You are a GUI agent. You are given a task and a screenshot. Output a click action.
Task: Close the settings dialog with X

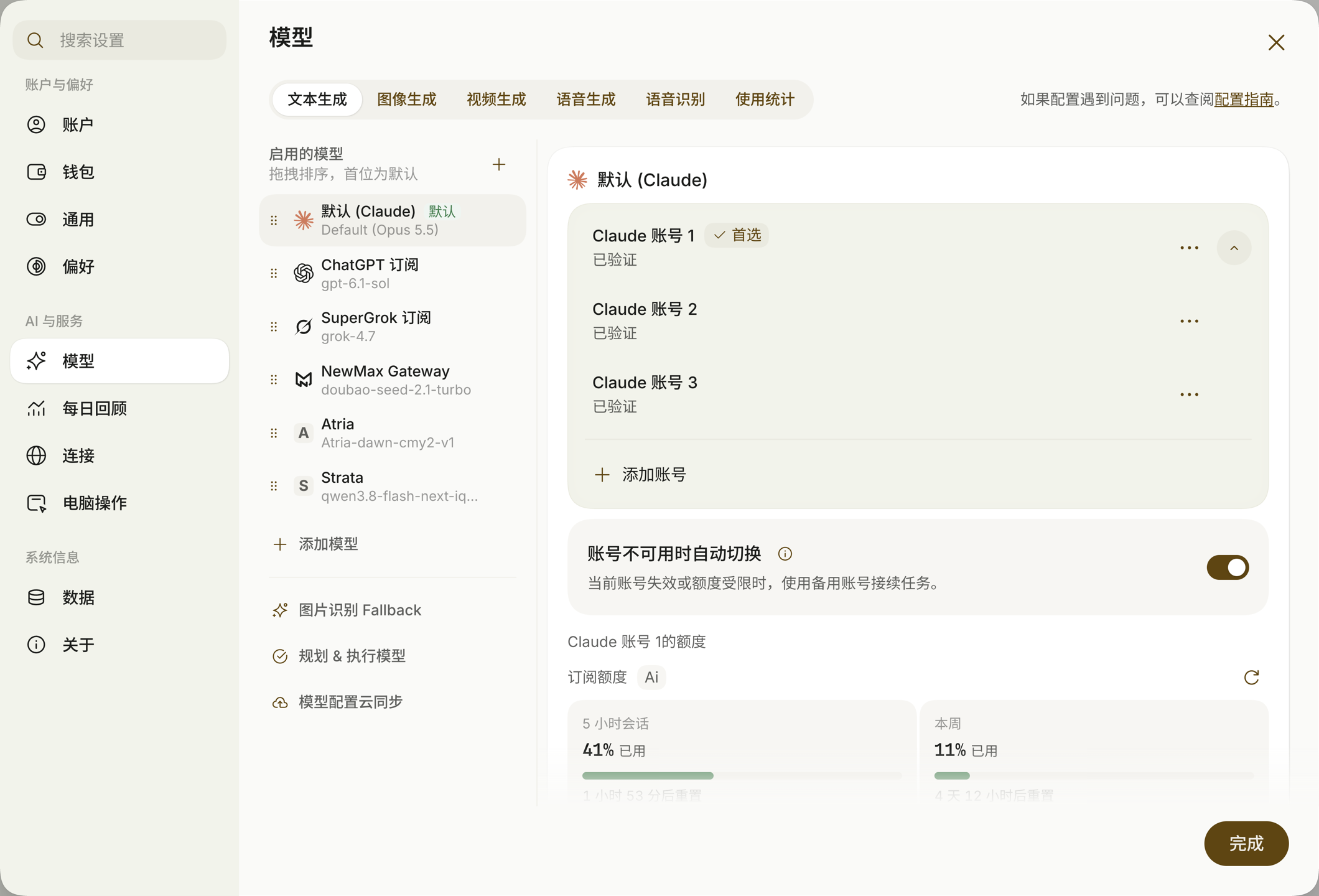[1276, 42]
